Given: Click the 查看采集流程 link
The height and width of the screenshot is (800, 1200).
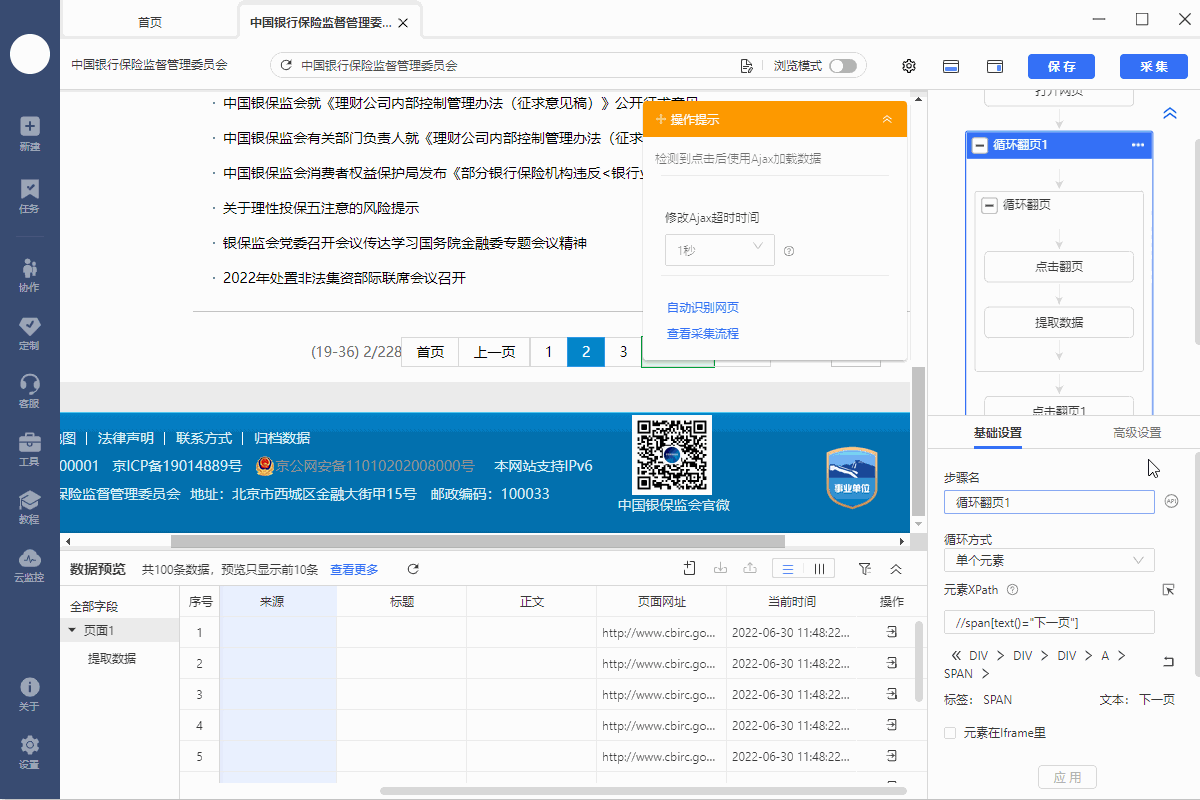Looking at the screenshot, I should click(703, 333).
